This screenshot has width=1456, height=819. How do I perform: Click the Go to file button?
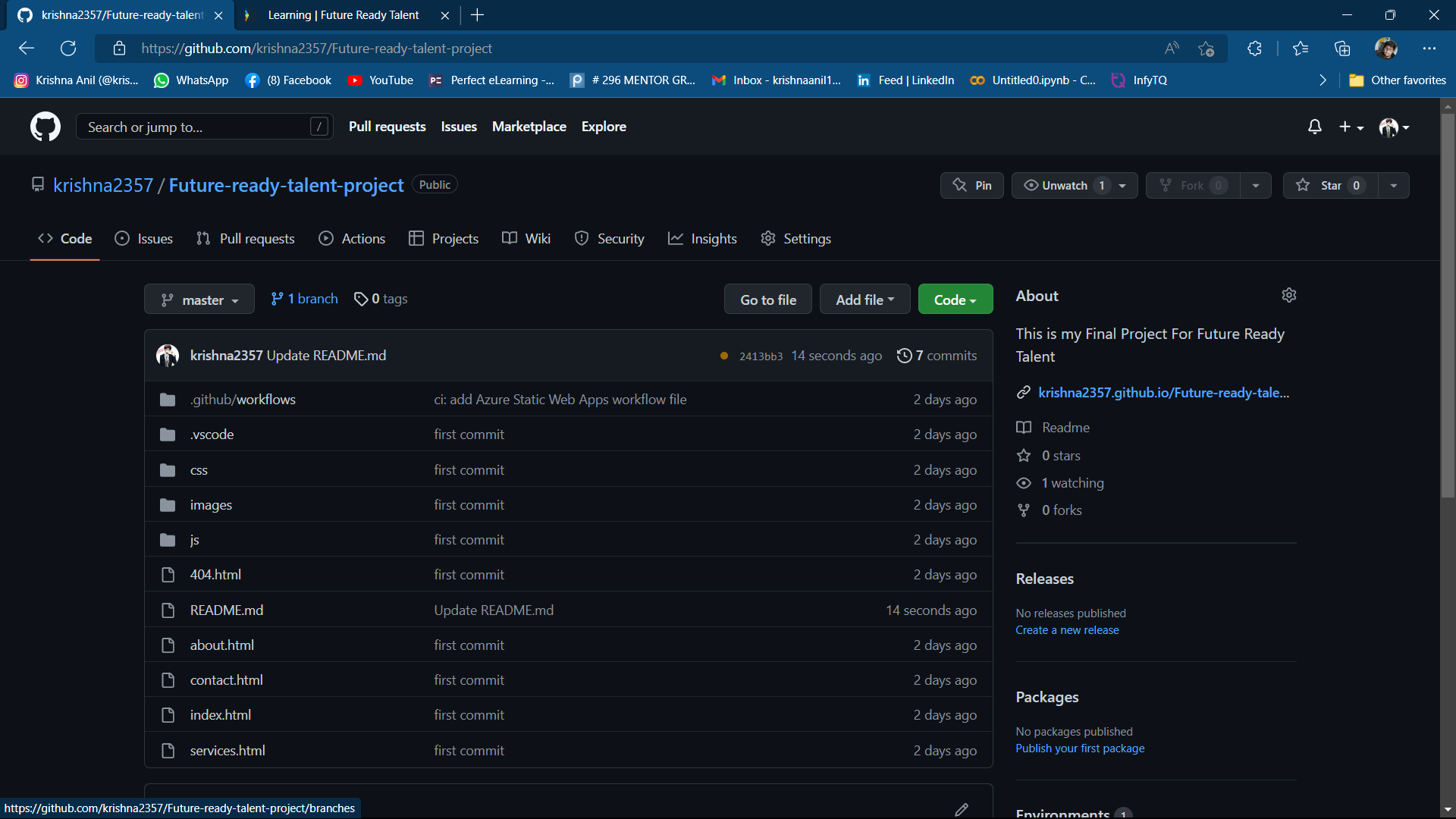point(767,299)
